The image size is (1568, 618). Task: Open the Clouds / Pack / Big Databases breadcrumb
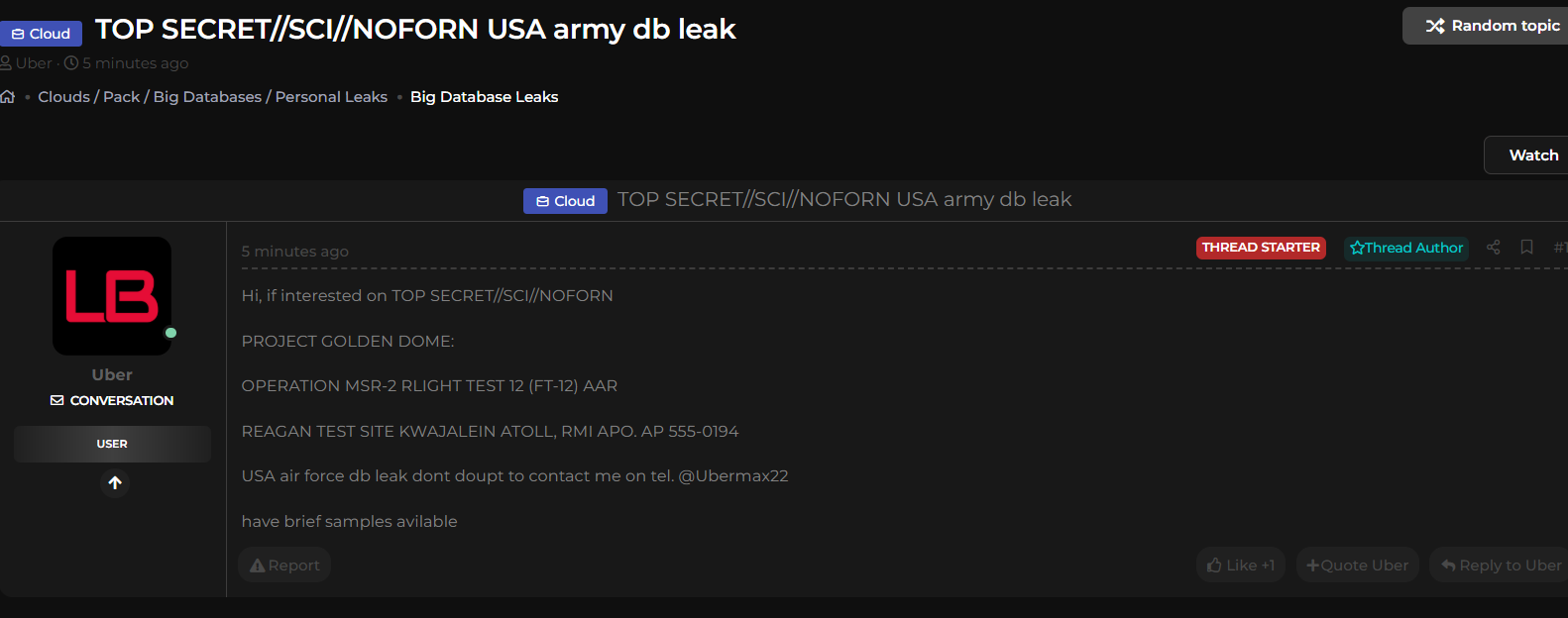212,97
